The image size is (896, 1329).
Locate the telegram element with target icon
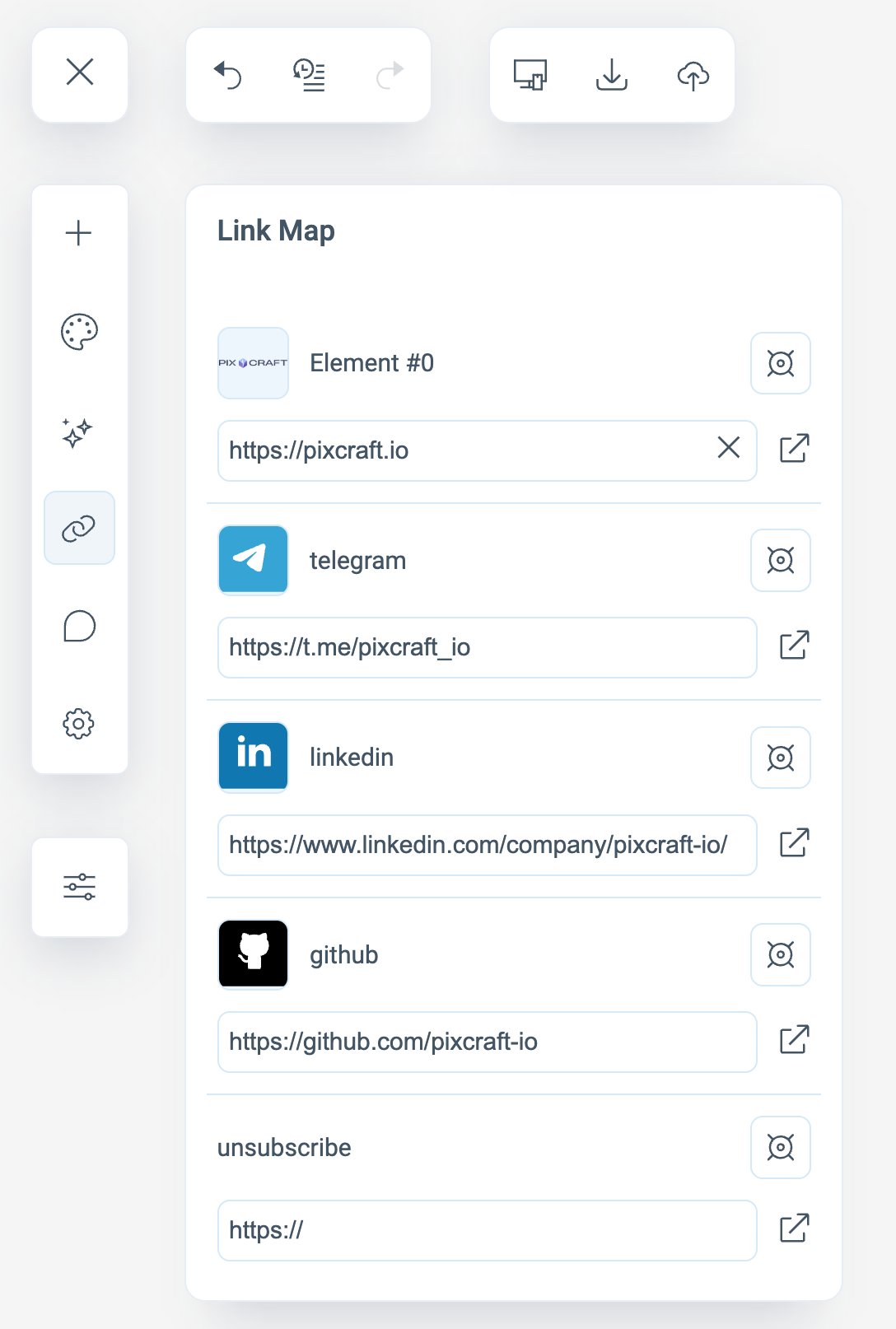tap(780, 561)
